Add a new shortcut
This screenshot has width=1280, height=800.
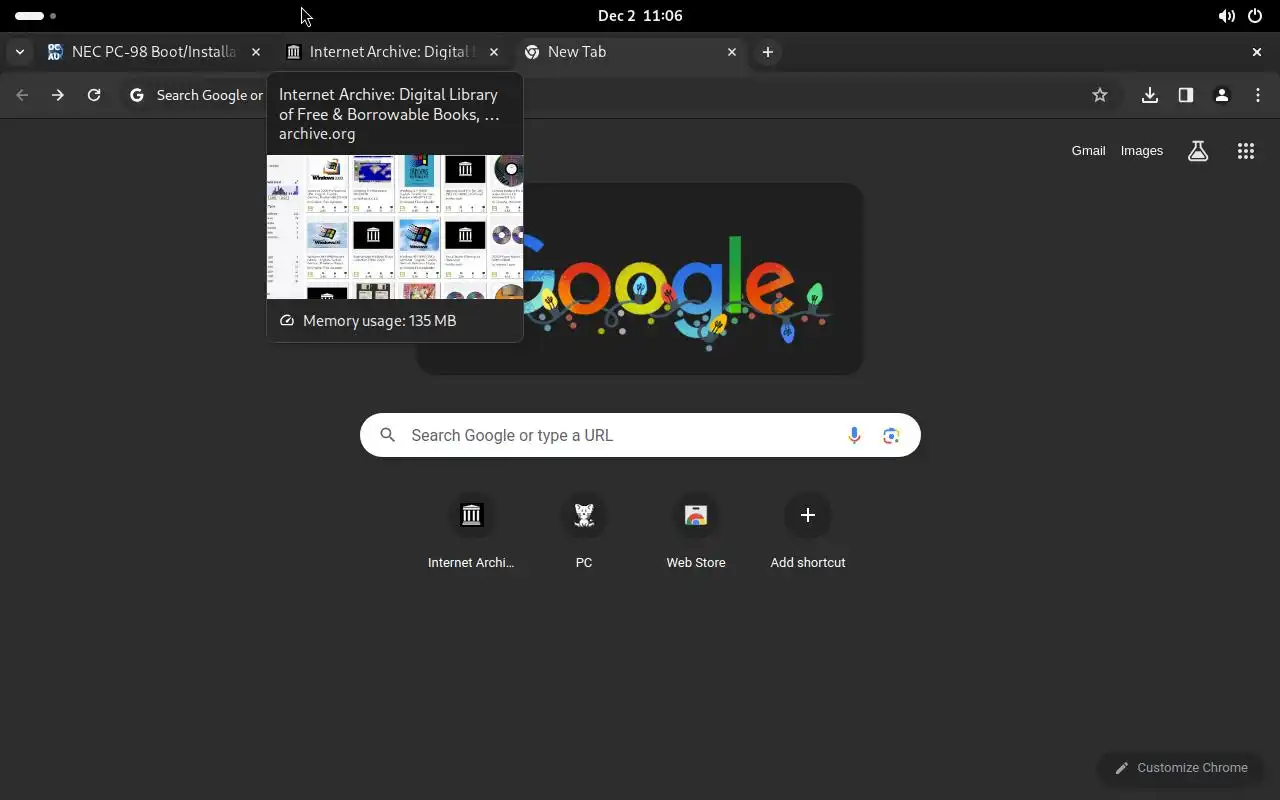(808, 532)
